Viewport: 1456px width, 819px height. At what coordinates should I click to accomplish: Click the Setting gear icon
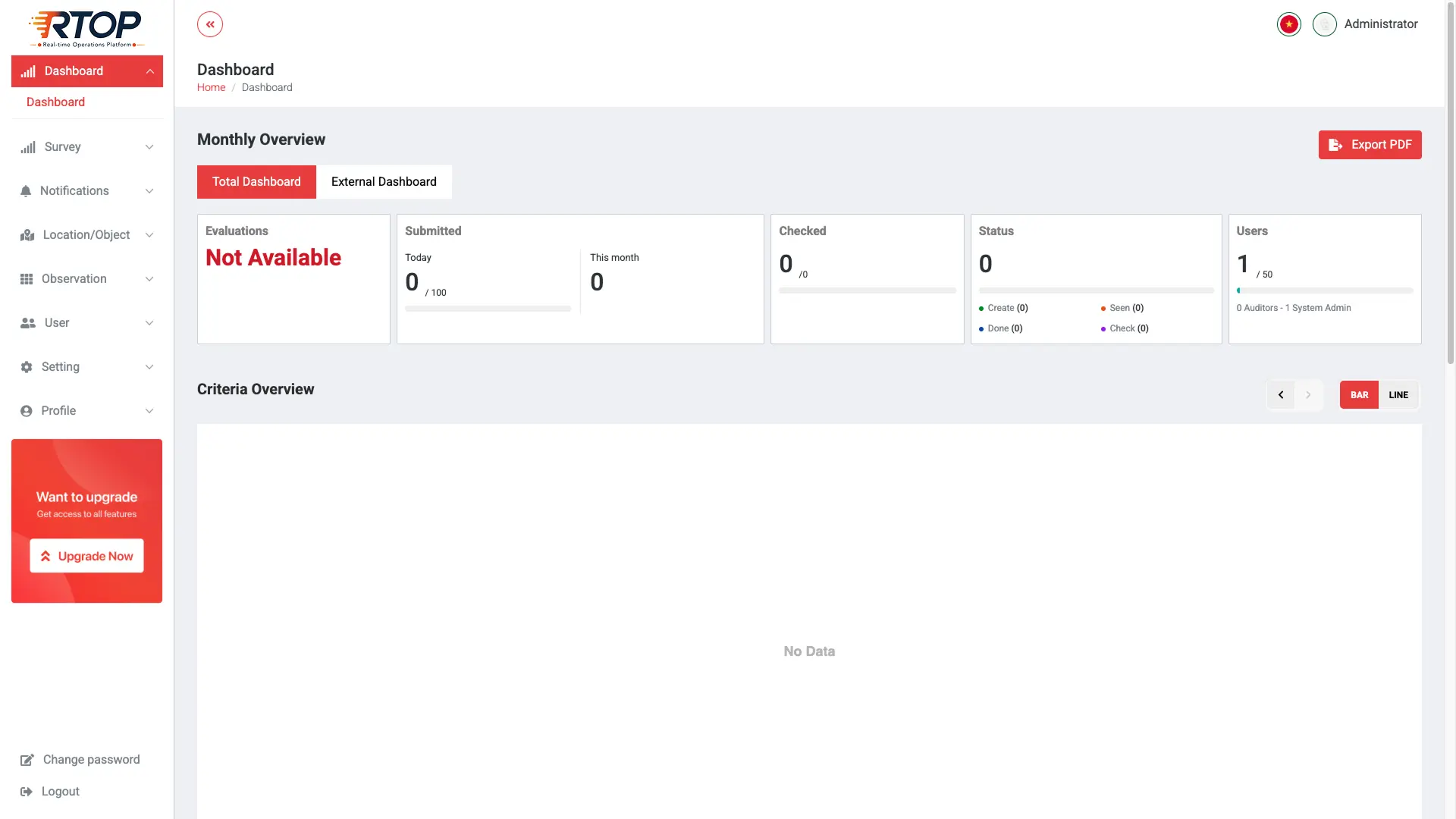(x=27, y=367)
